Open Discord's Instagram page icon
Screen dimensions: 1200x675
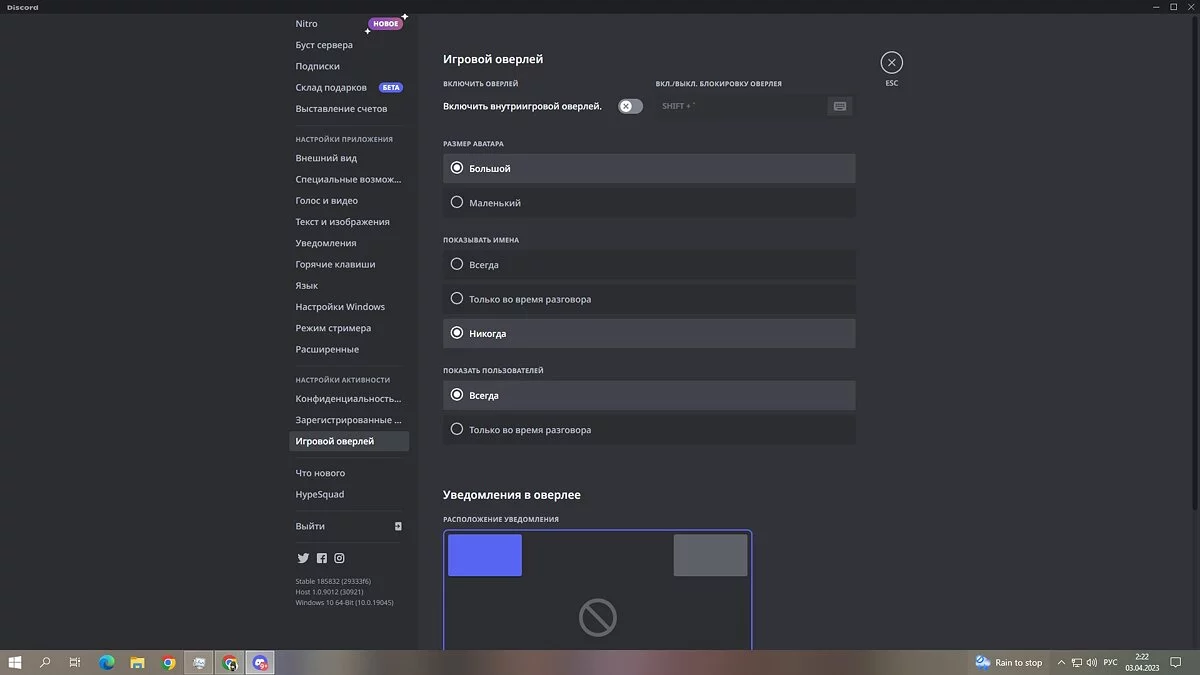340,558
